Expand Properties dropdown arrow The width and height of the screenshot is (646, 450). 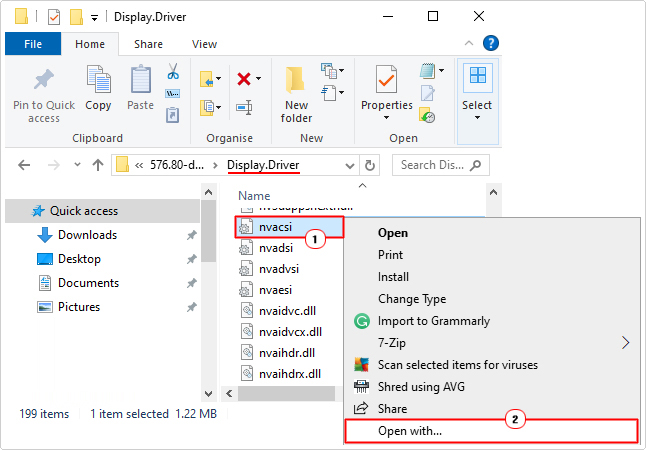[386, 118]
